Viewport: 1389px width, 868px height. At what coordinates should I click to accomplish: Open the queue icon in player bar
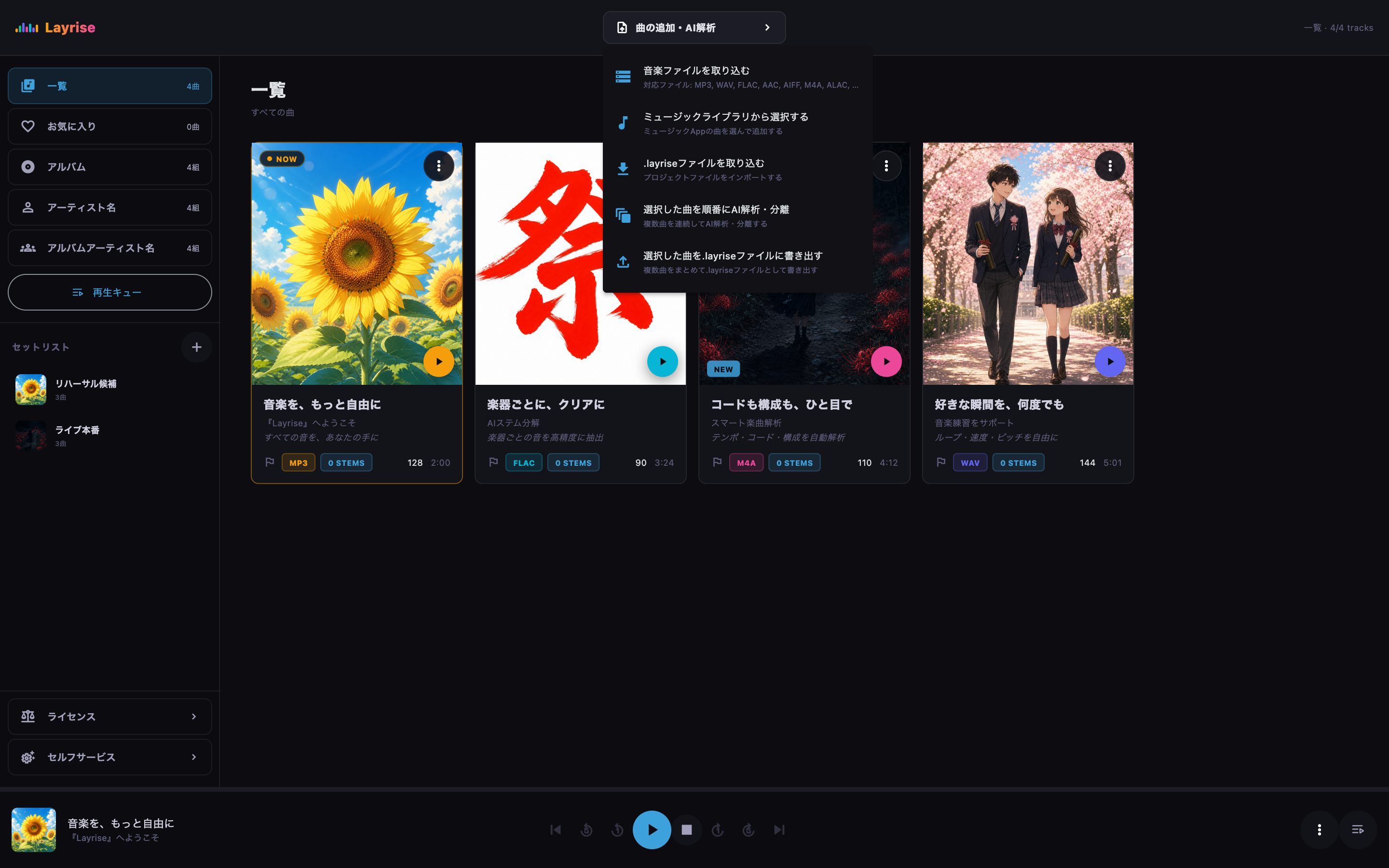point(1358,829)
